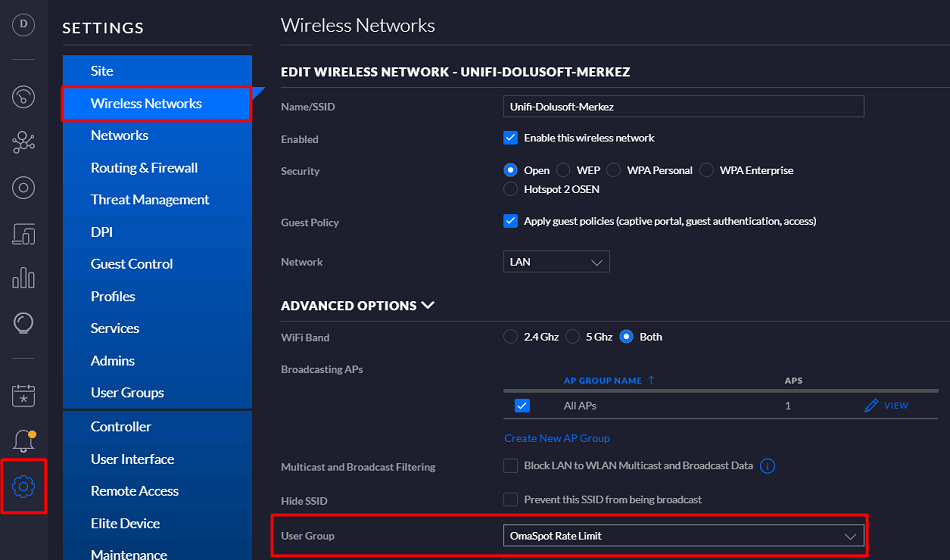Toggle Apply guest policies checkbox

pyautogui.click(x=510, y=221)
